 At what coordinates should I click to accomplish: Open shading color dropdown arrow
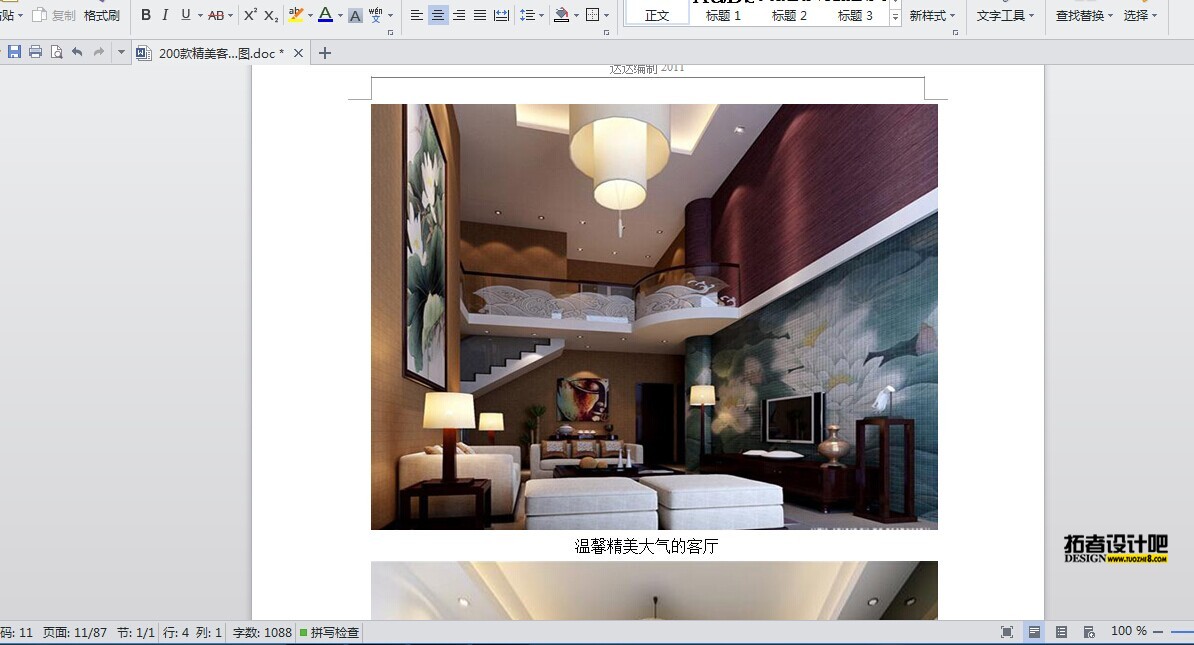[x=576, y=15]
